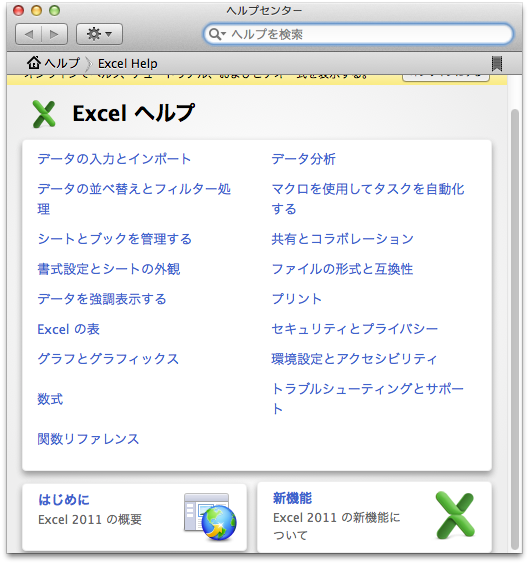
Task: Open シートとブックを管理する topic
Action: tap(114, 238)
